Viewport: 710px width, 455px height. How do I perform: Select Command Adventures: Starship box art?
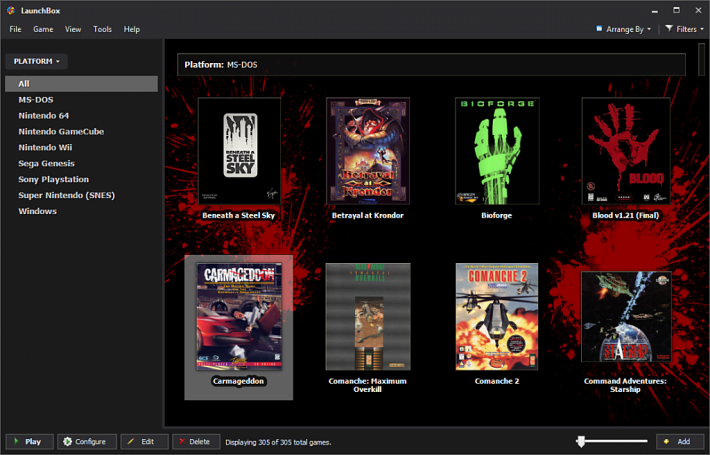coord(626,316)
